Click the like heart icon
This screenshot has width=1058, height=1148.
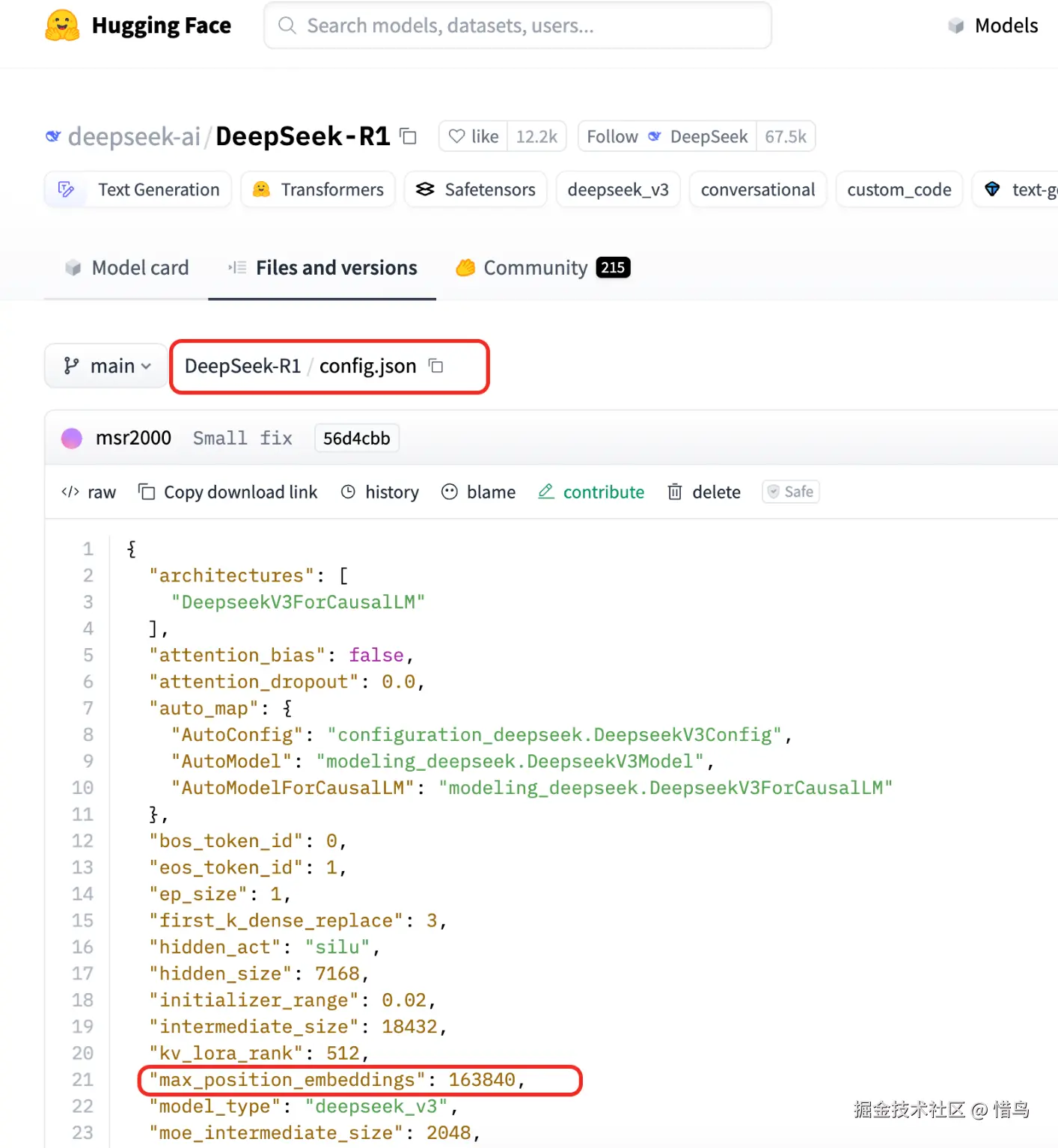456,136
